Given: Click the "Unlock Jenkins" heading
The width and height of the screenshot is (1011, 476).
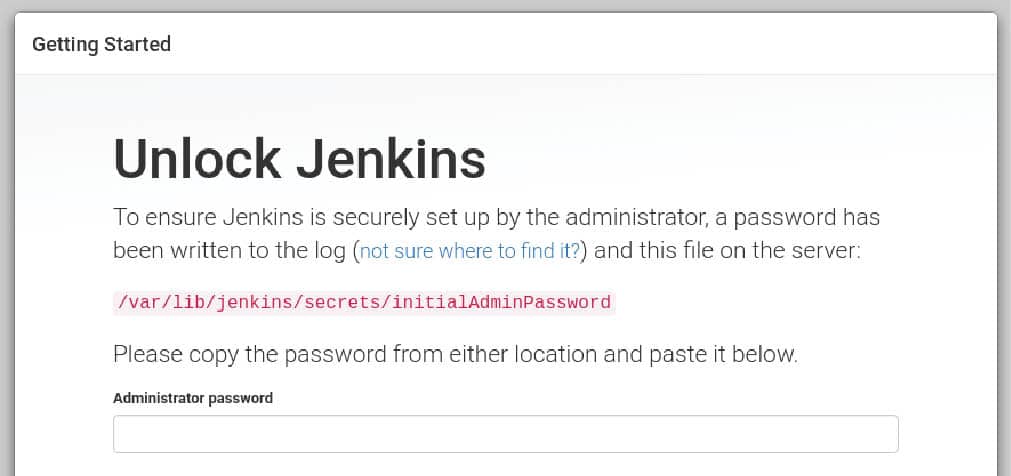Looking at the screenshot, I should [299, 158].
